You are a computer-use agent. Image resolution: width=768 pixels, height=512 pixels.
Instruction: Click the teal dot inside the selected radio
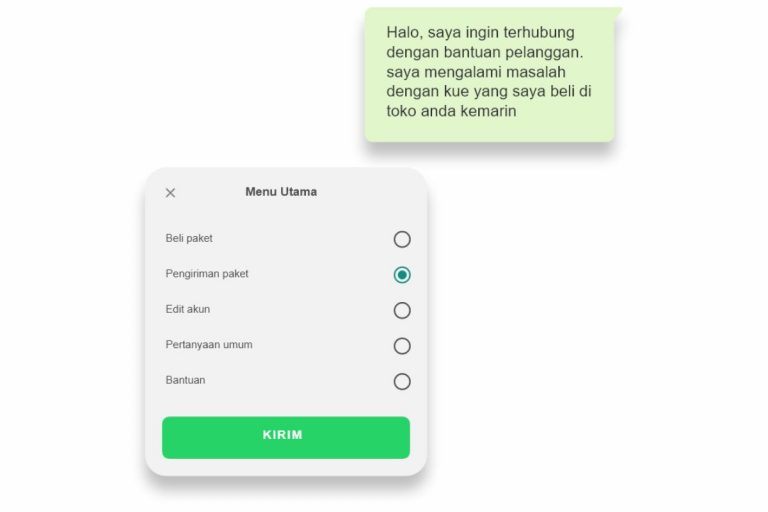[402, 275]
